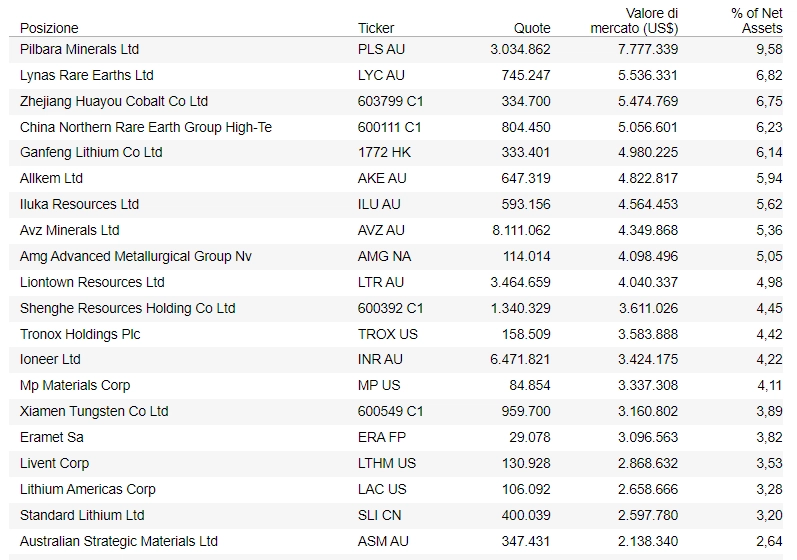Click Zhejiang Huayou Cobalt Co Ltd
The width and height of the screenshot is (797, 560).
[x=113, y=101]
